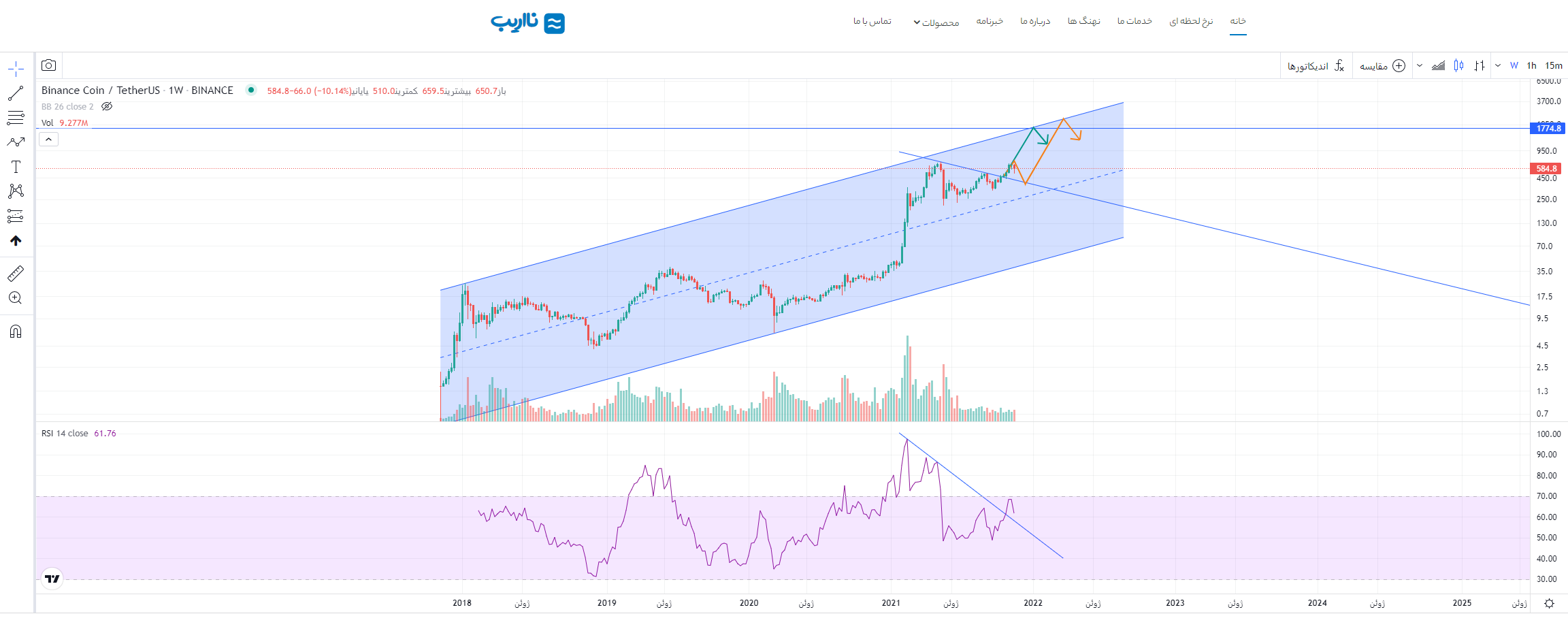Open the XABCD pattern tool
The image size is (1568, 631).
(x=16, y=191)
